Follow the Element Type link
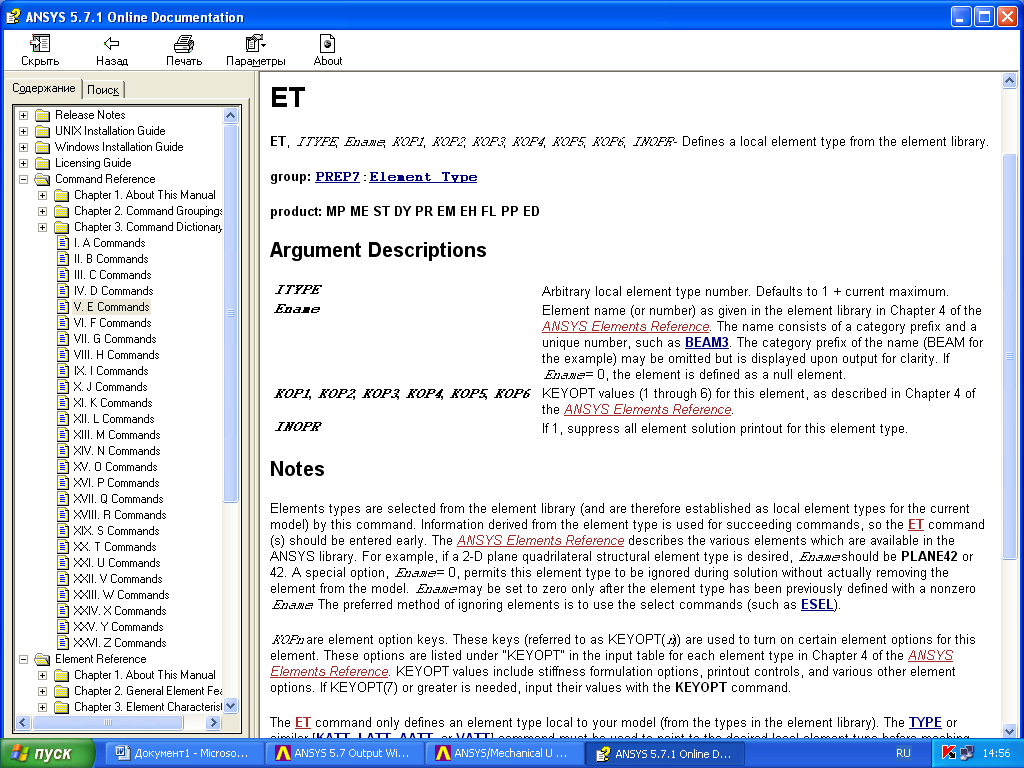The image size is (1024, 768). tap(423, 177)
